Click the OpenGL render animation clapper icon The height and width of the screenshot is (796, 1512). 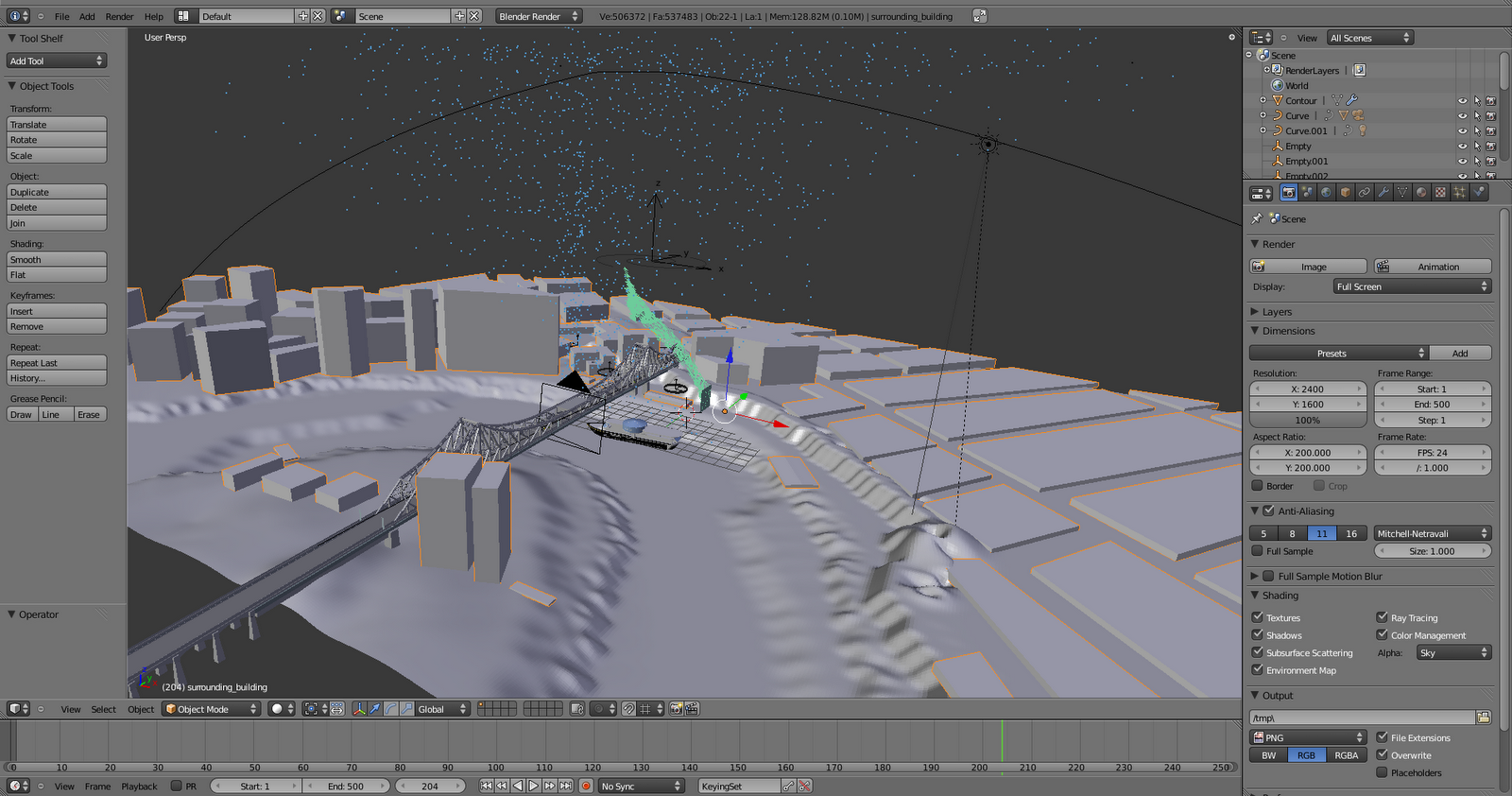tap(692, 708)
